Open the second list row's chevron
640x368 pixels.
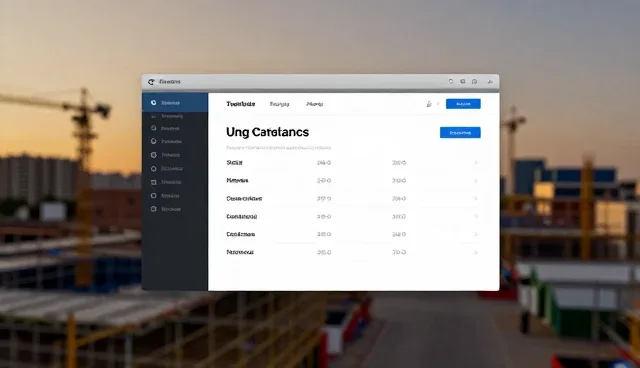[x=476, y=180]
